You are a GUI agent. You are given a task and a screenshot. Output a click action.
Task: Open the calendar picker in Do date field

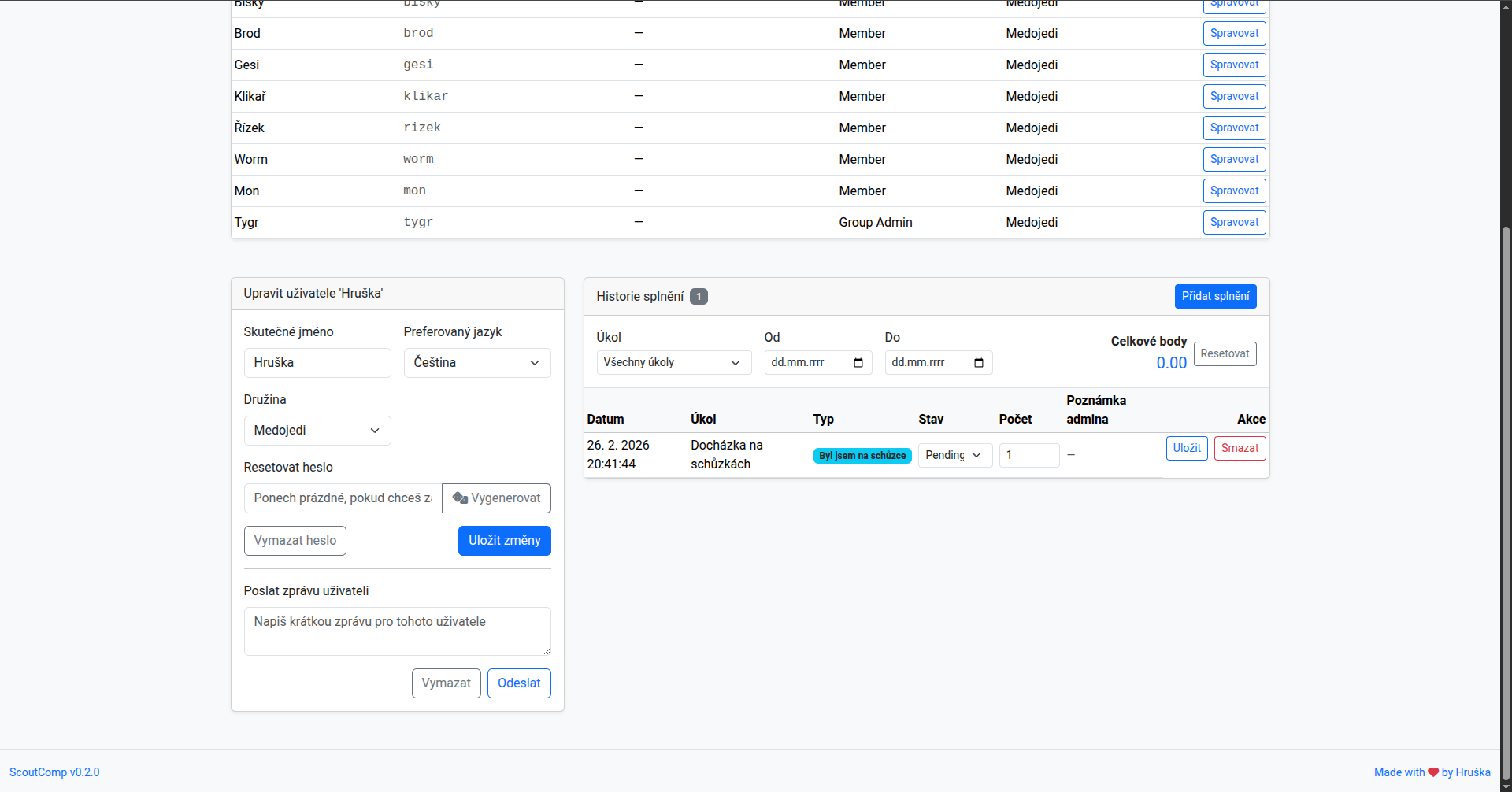(978, 363)
